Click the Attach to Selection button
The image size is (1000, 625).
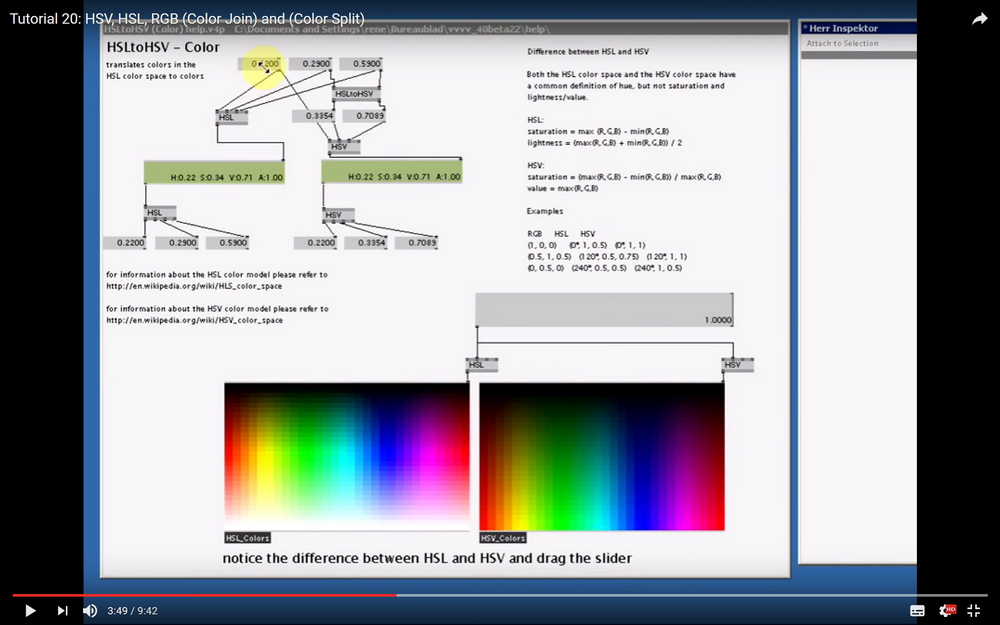[x=844, y=43]
